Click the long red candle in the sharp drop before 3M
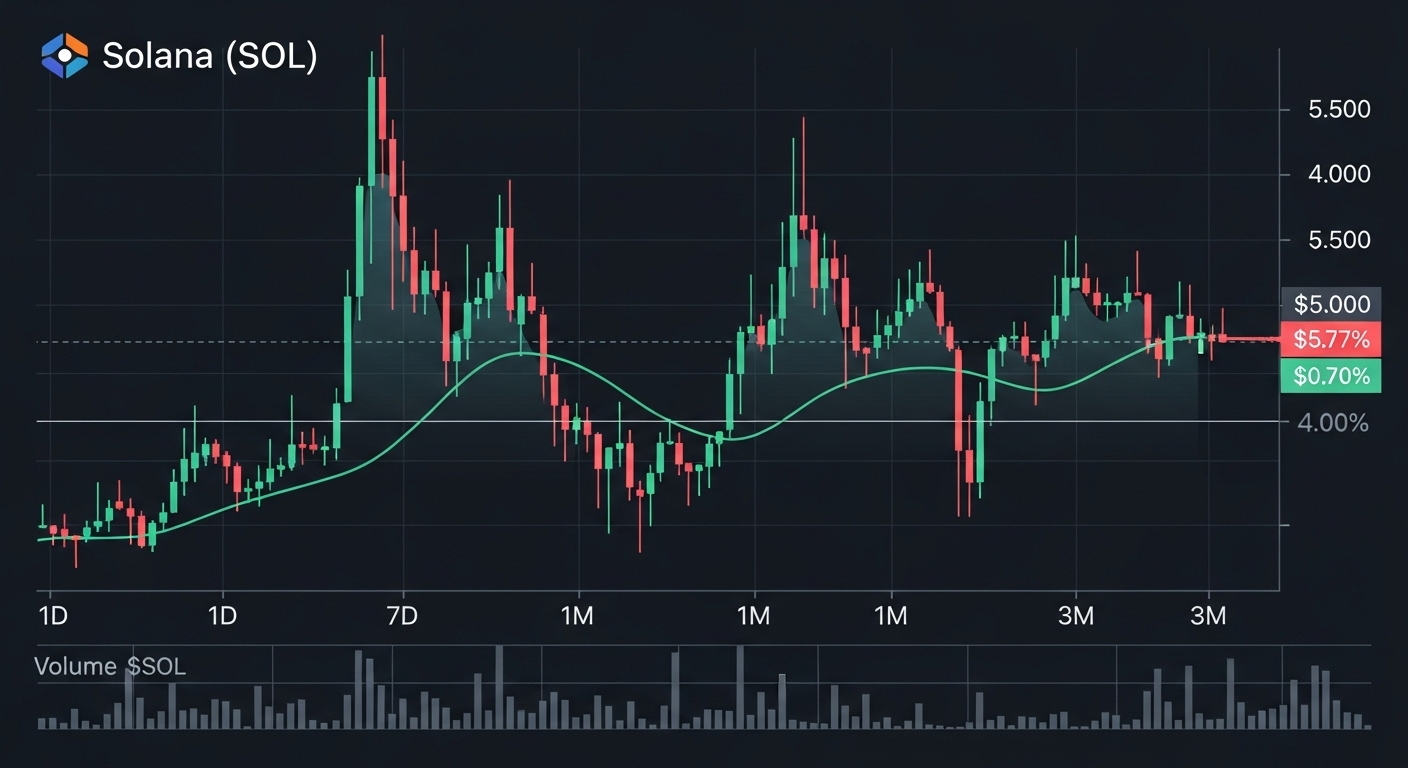 point(959,400)
